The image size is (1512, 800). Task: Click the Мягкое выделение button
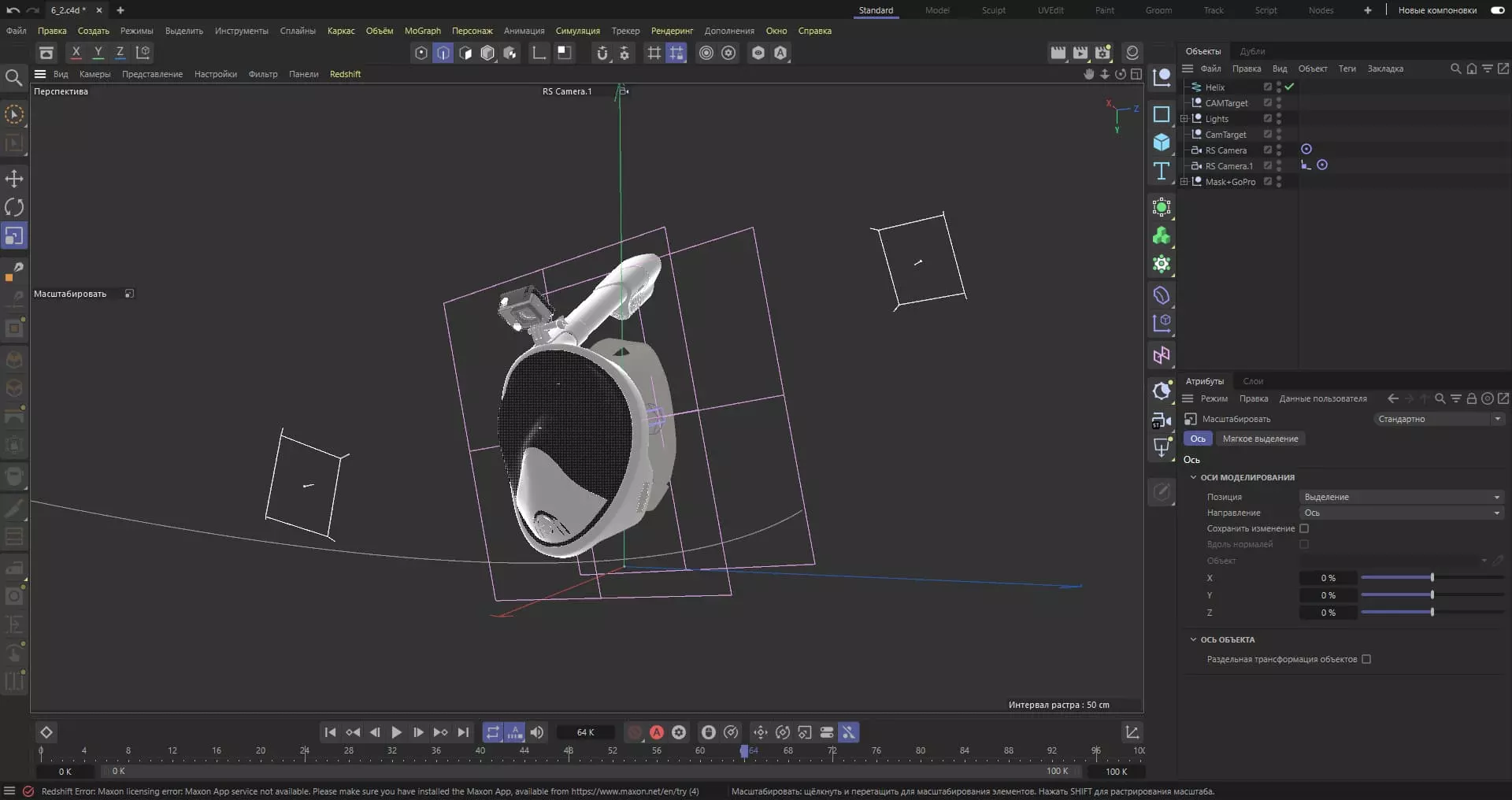[1260, 439]
